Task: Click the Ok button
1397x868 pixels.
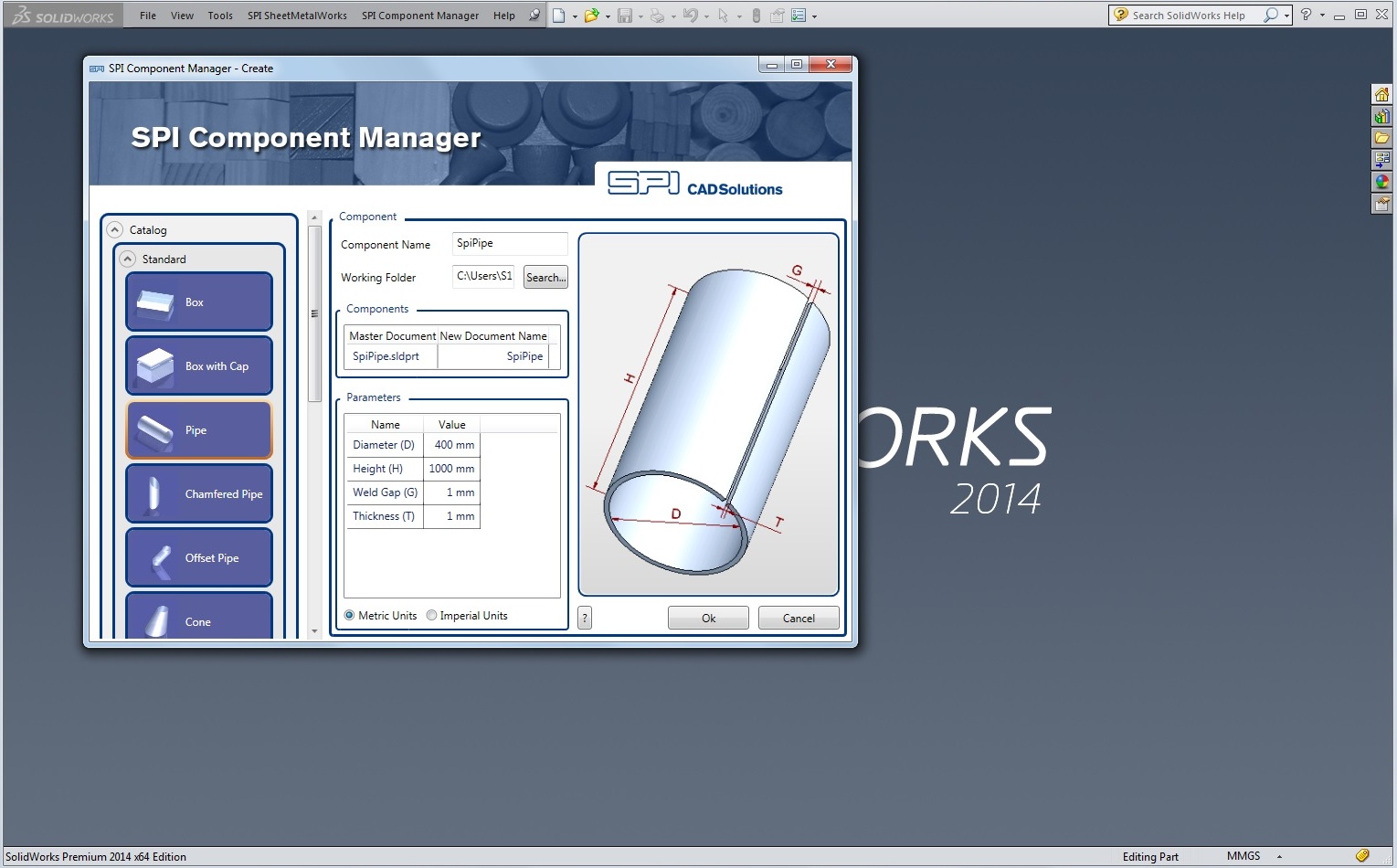Action: (x=708, y=619)
